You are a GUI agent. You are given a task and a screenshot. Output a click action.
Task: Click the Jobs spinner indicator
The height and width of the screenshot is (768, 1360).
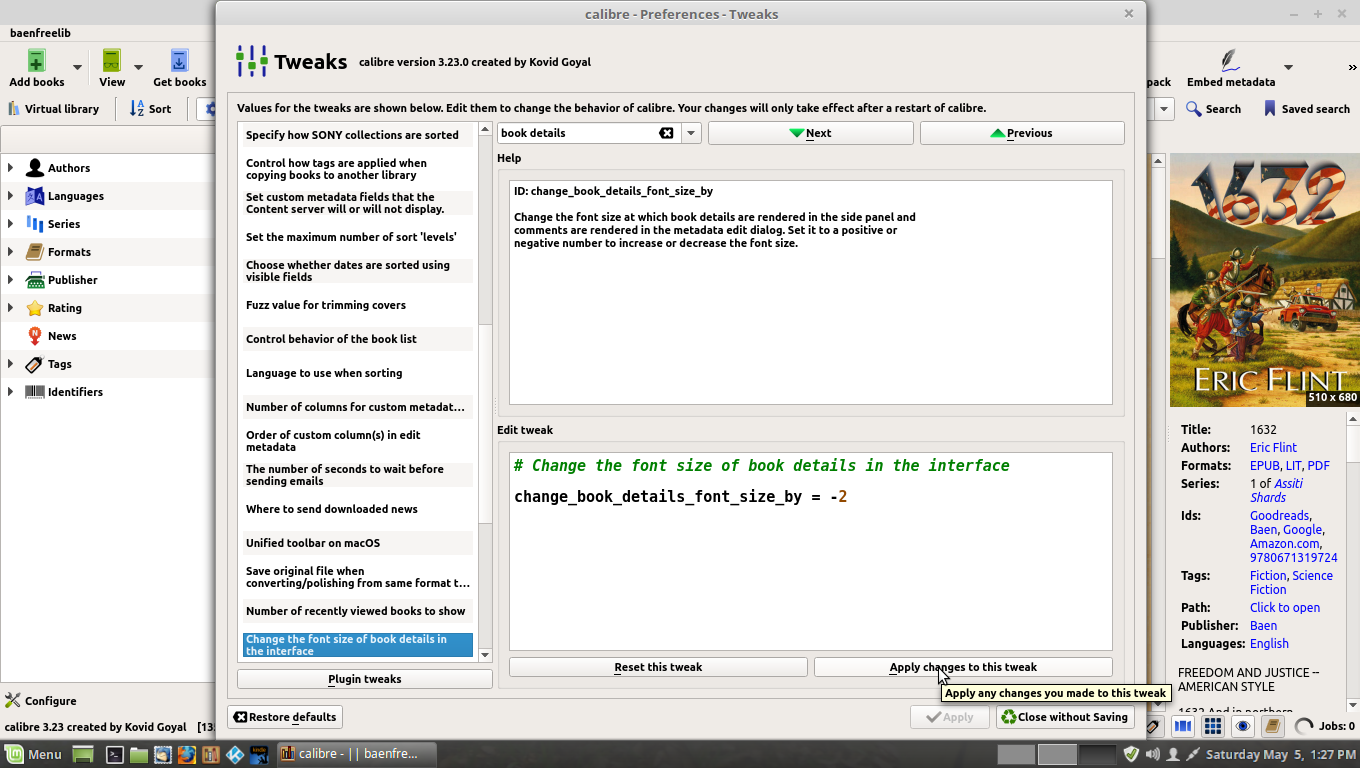pos(1304,727)
